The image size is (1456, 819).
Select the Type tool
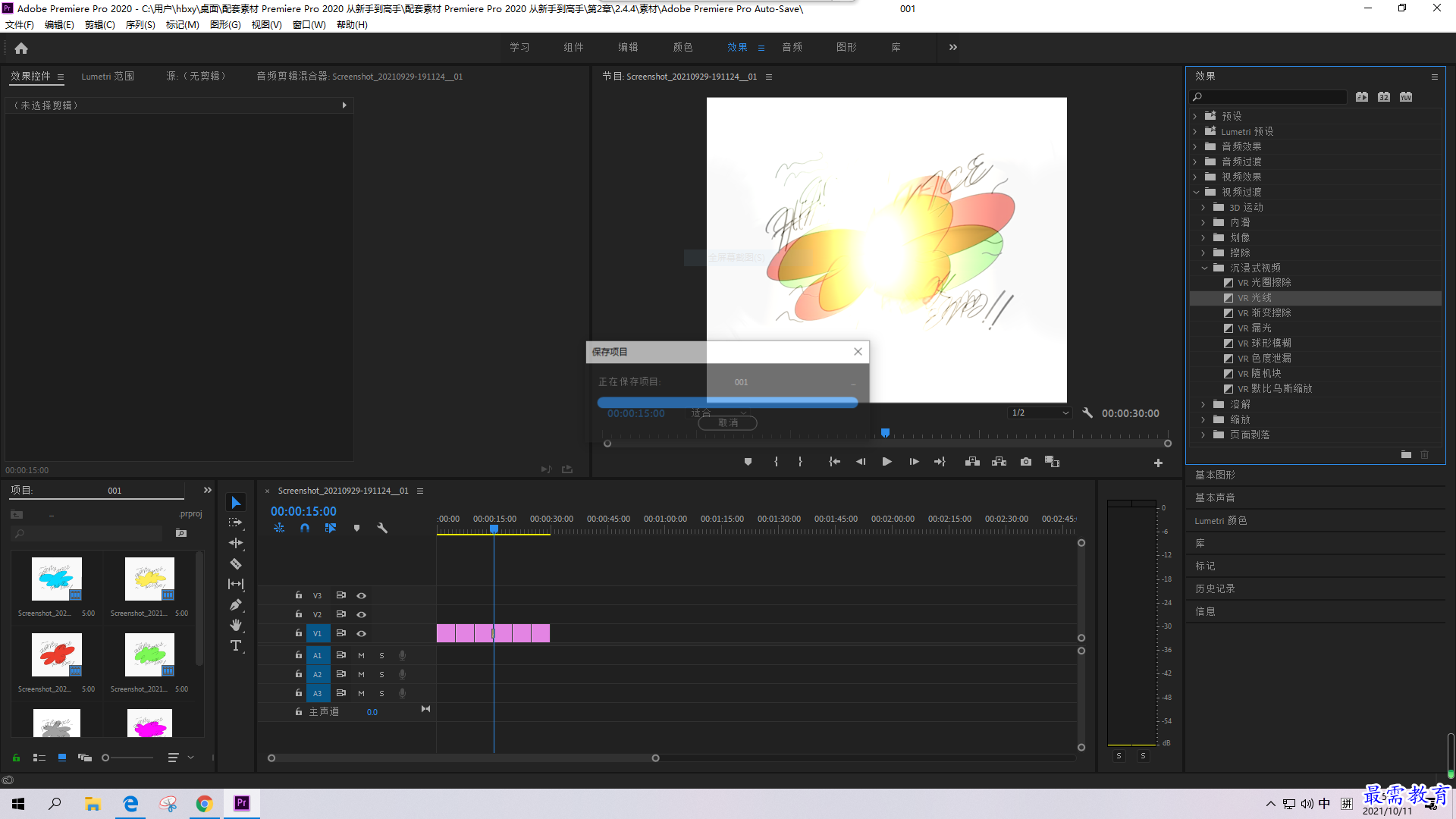[236, 645]
